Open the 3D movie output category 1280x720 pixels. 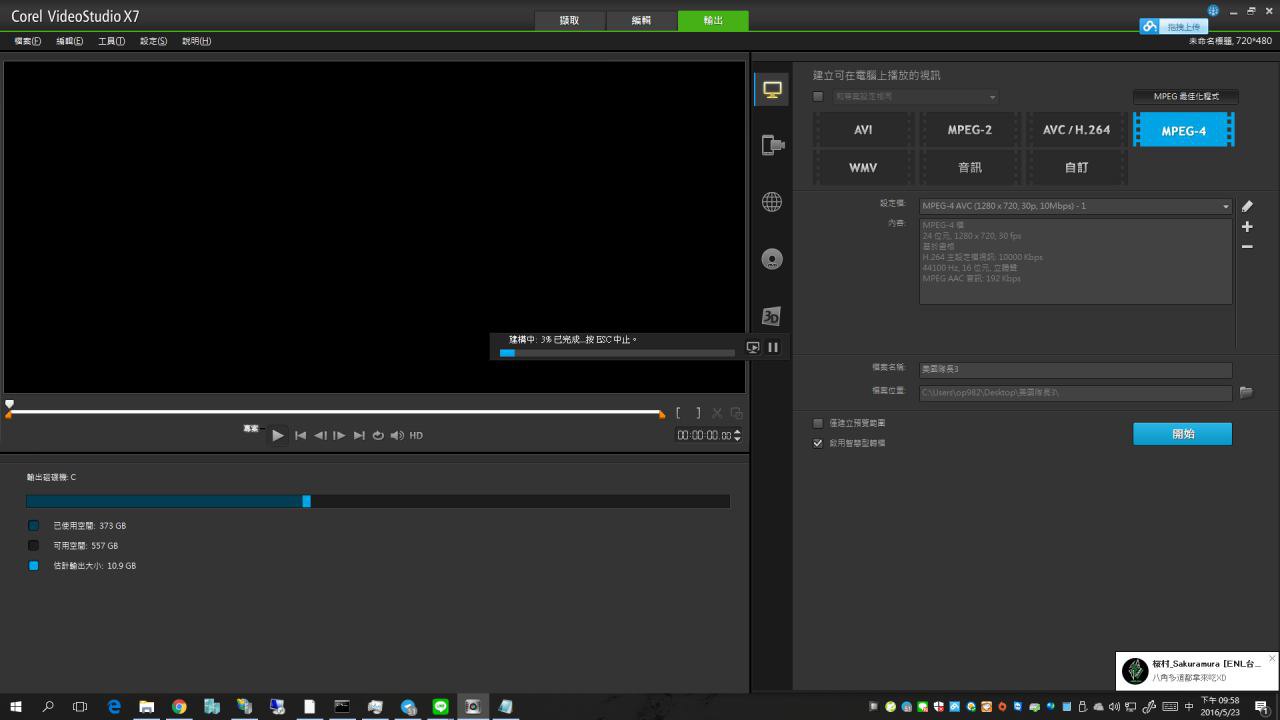click(x=772, y=316)
